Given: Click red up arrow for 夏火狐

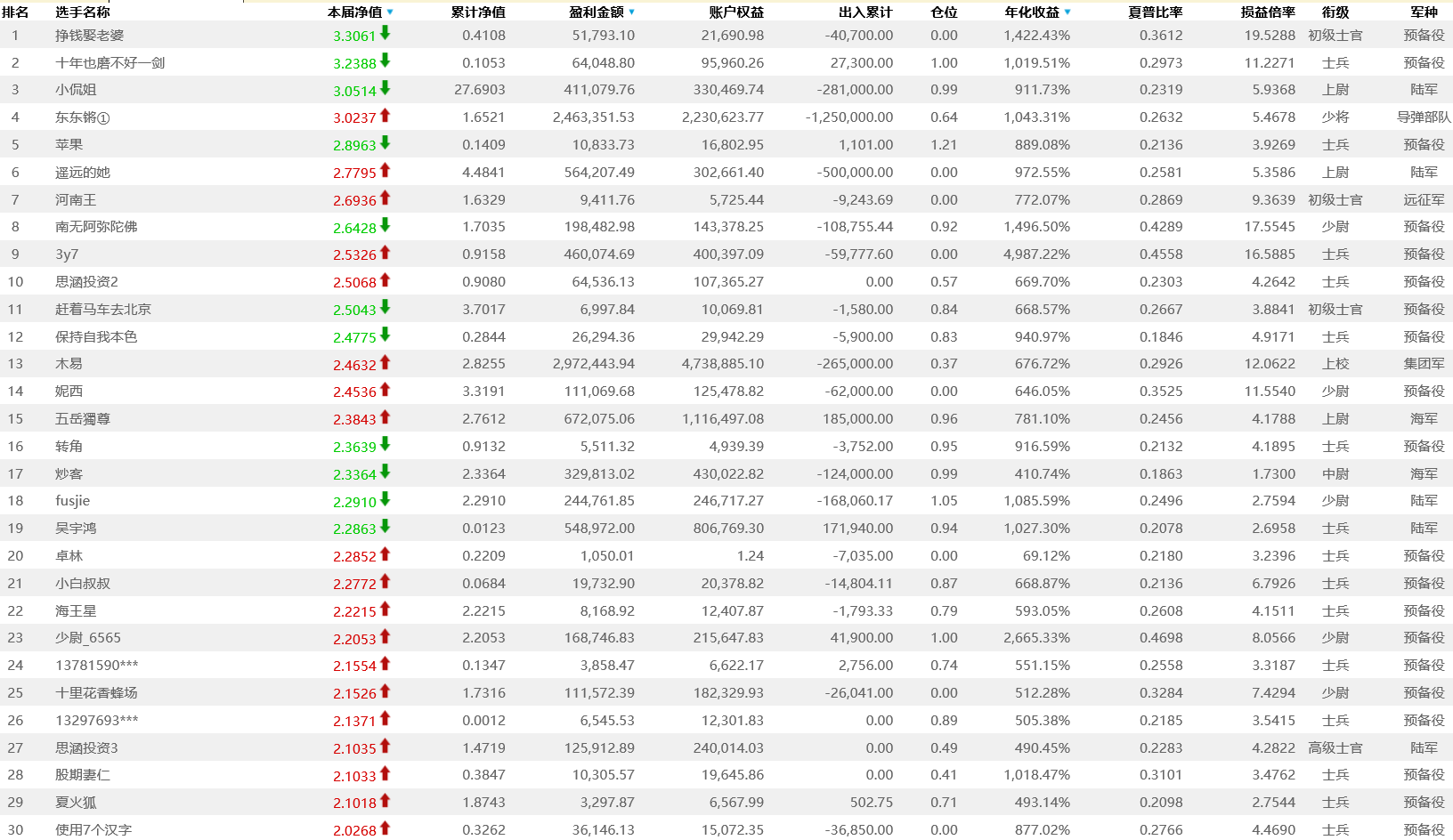Looking at the screenshot, I should point(386,801).
